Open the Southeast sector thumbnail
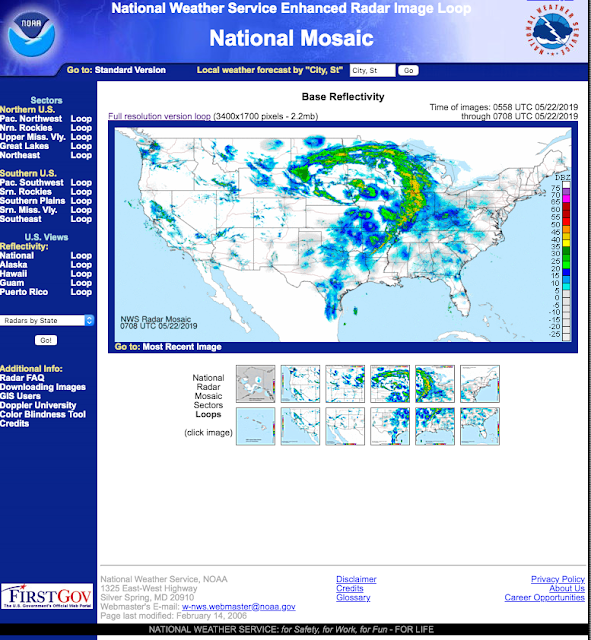 coord(480,426)
